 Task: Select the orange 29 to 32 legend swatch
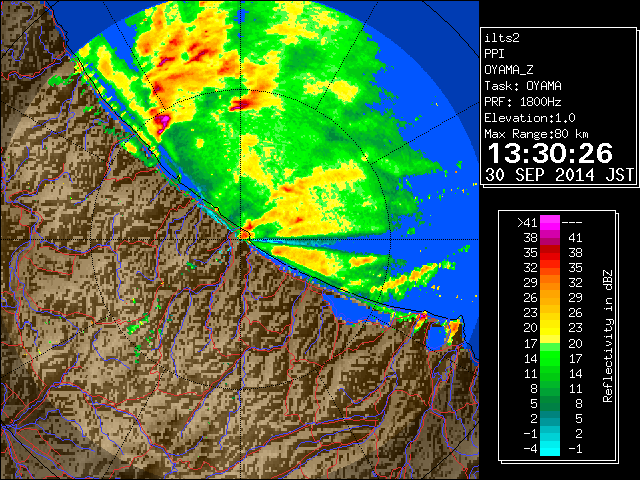(x=550, y=283)
